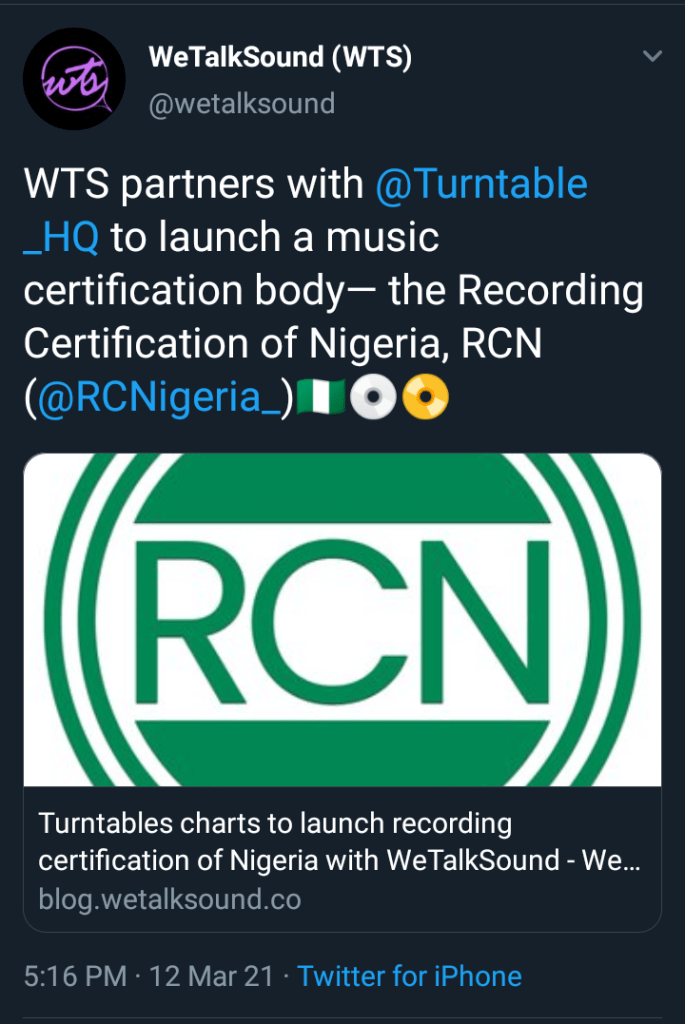Click the 'Certification of Nigeria, RCN' text line
This screenshot has height=1024, width=685.
[282, 344]
